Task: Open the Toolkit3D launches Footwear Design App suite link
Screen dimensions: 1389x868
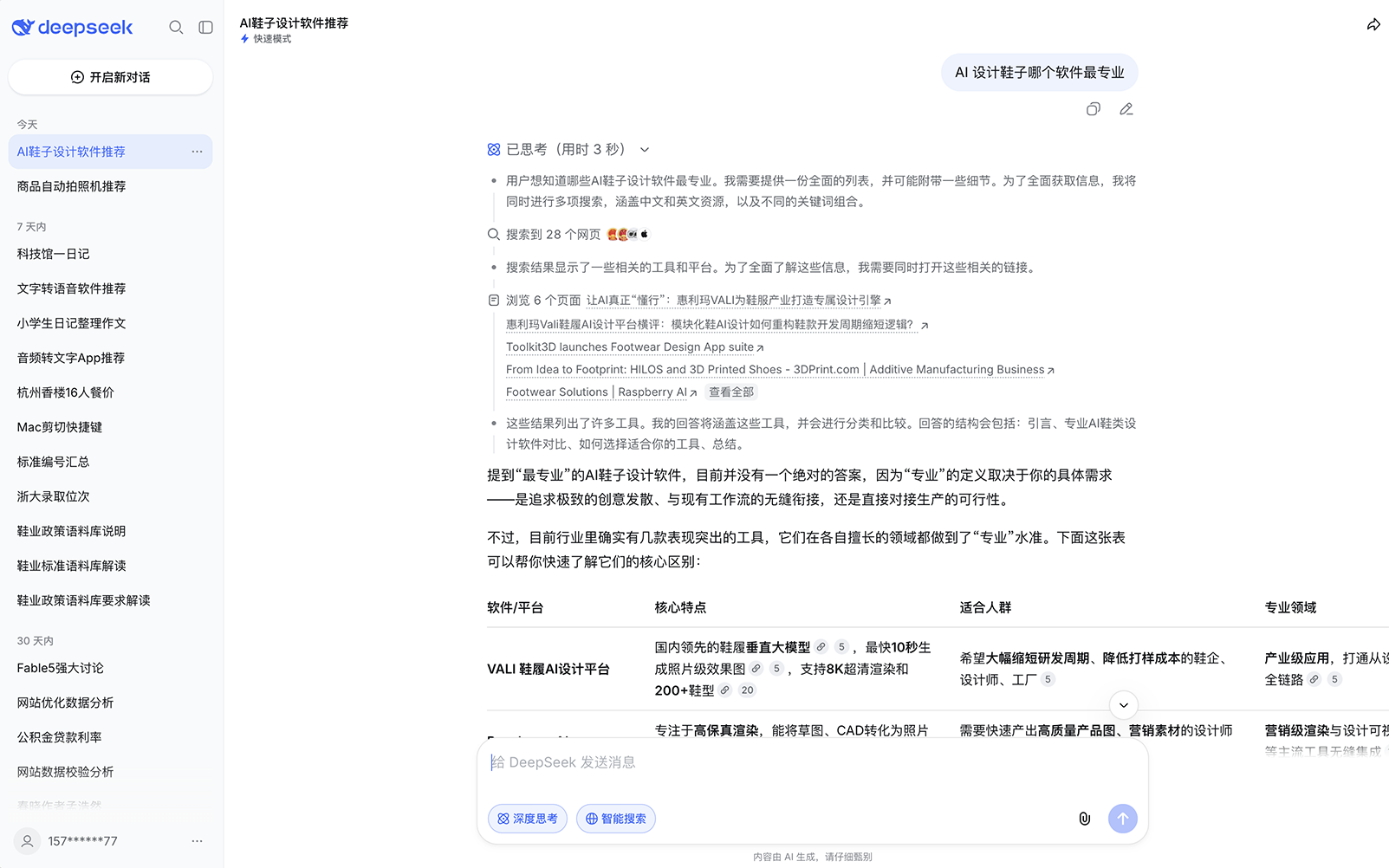Action: tap(634, 347)
